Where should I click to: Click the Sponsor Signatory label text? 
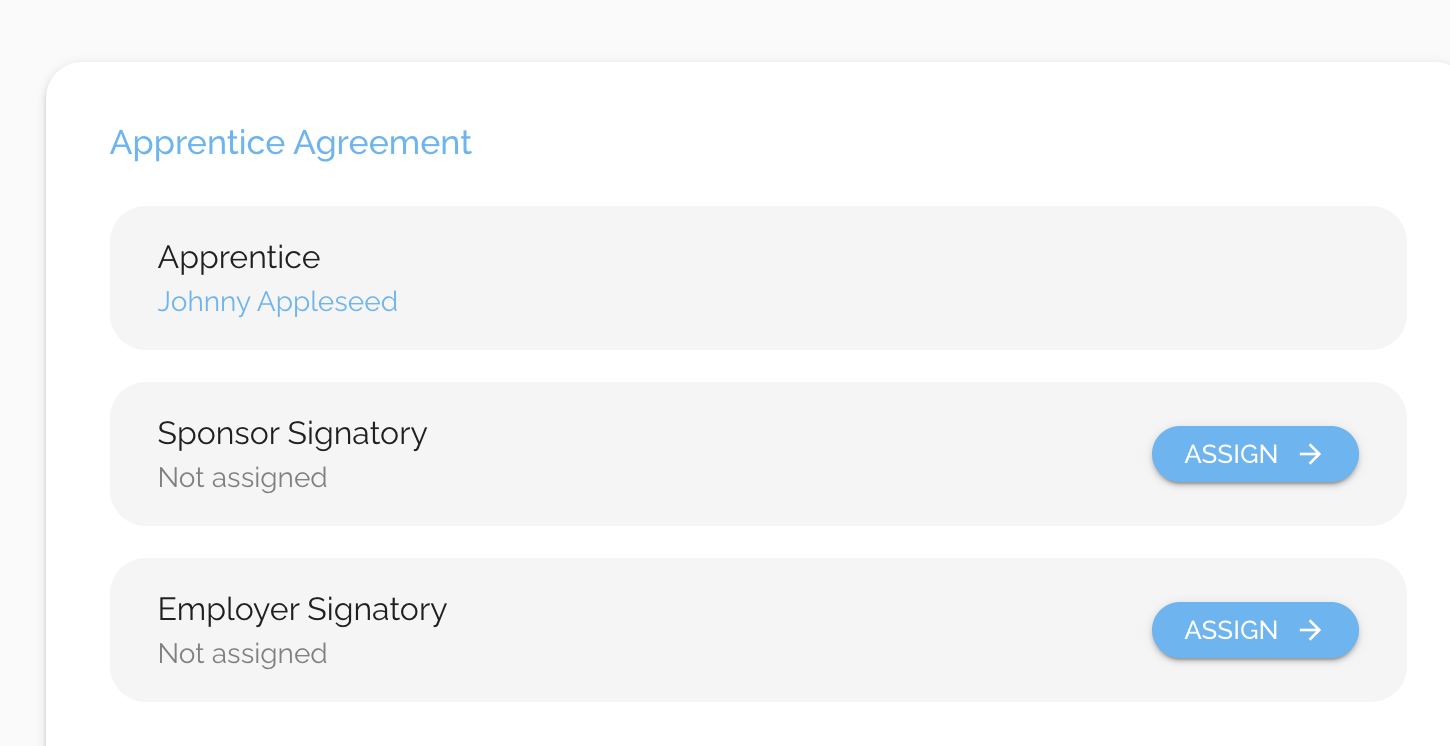click(x=292, y=434)
